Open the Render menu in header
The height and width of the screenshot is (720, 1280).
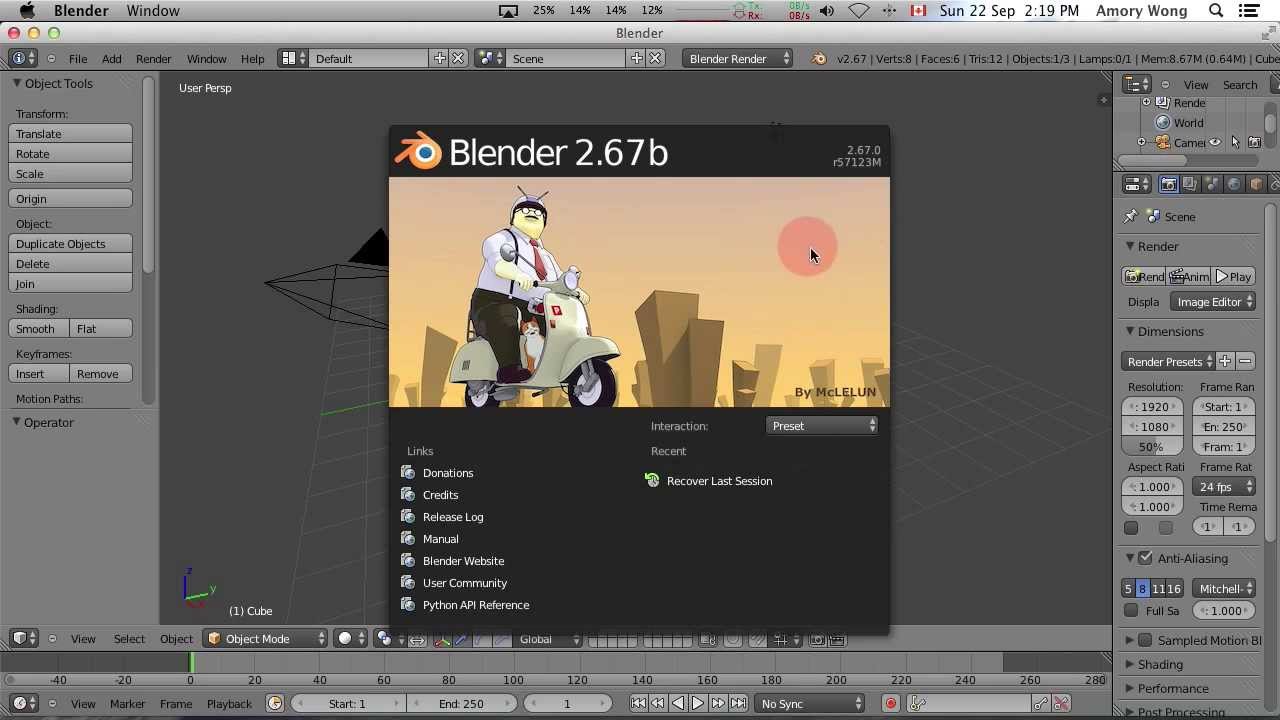[153, 58]
